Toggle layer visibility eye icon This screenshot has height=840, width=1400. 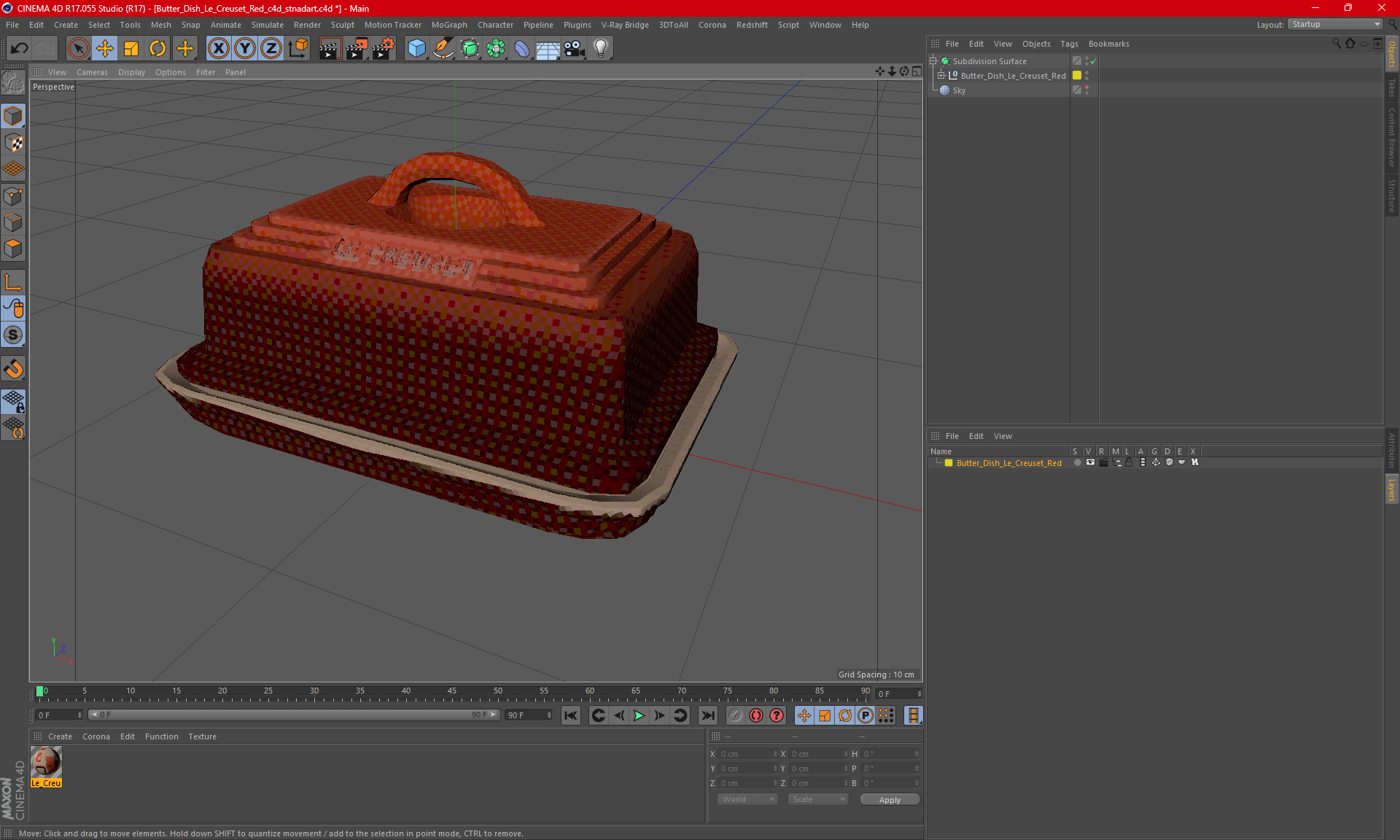pos(1090,462)
